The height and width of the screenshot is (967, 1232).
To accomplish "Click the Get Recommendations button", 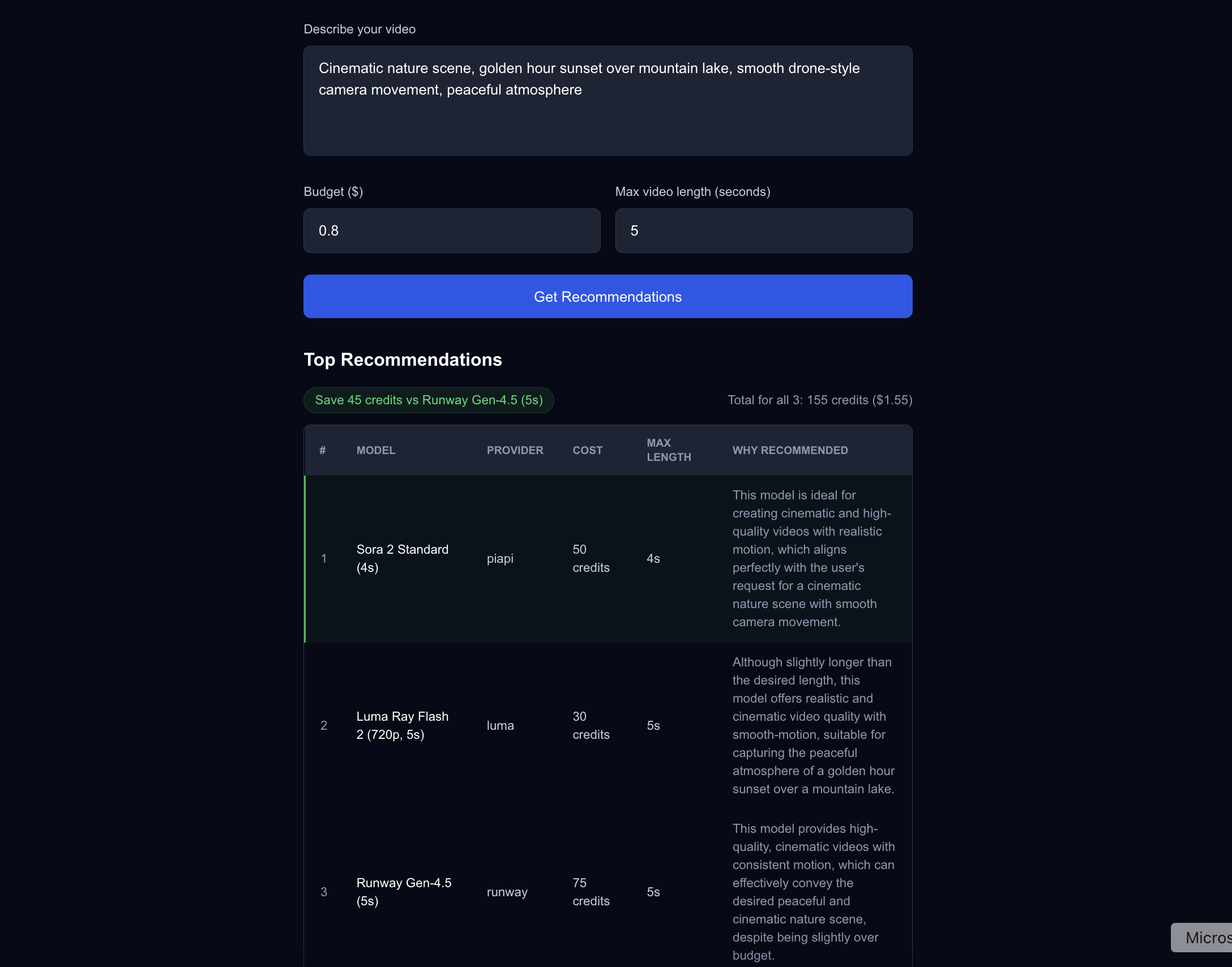I will (x=608, y=296).
